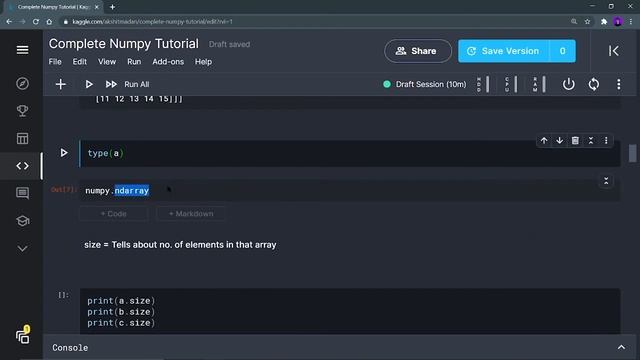The width and height of the screenshot is (640, 360).
Task: Open browser extensions puzzle icon
Action: [604, 21]
